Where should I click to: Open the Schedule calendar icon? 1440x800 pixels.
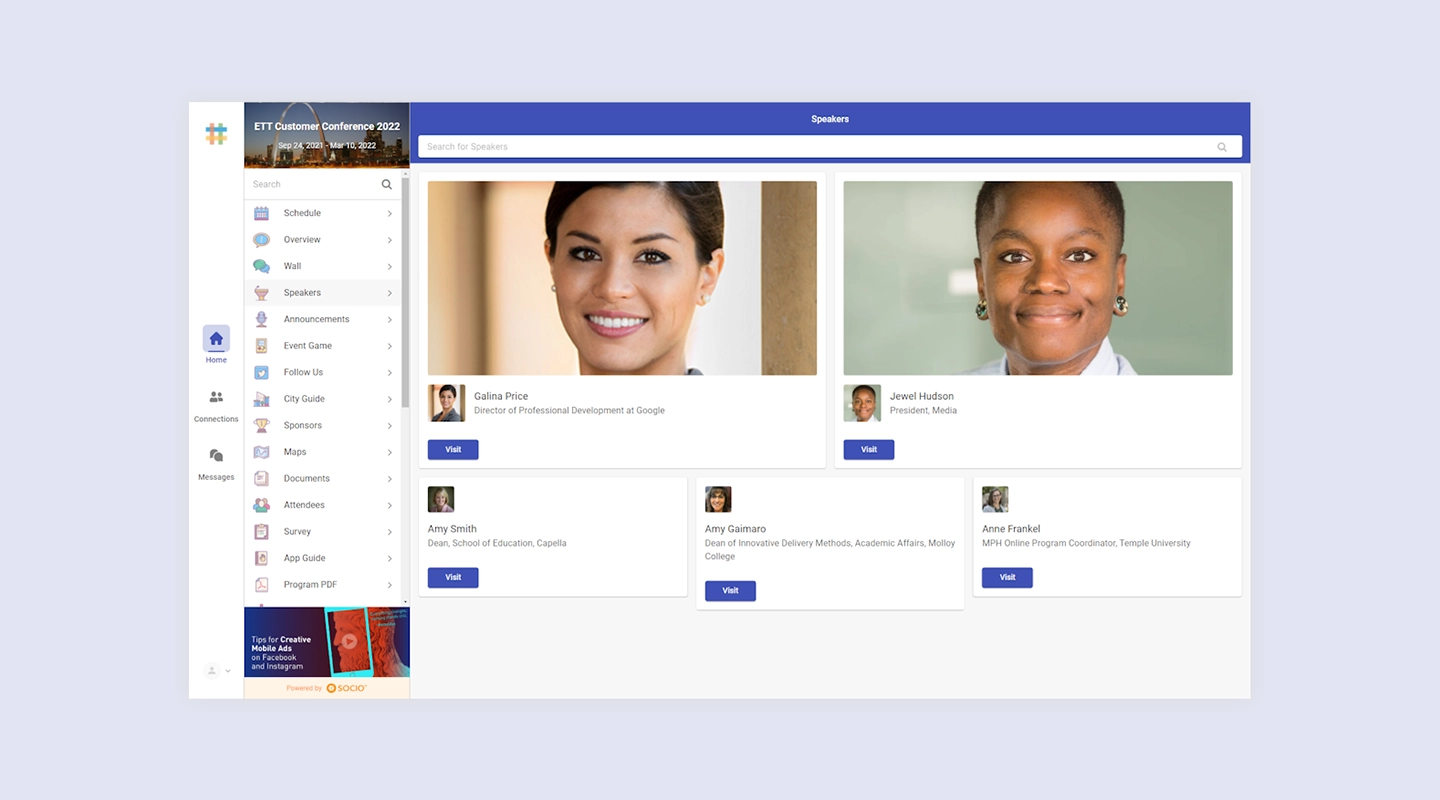(x=263, y=213)
